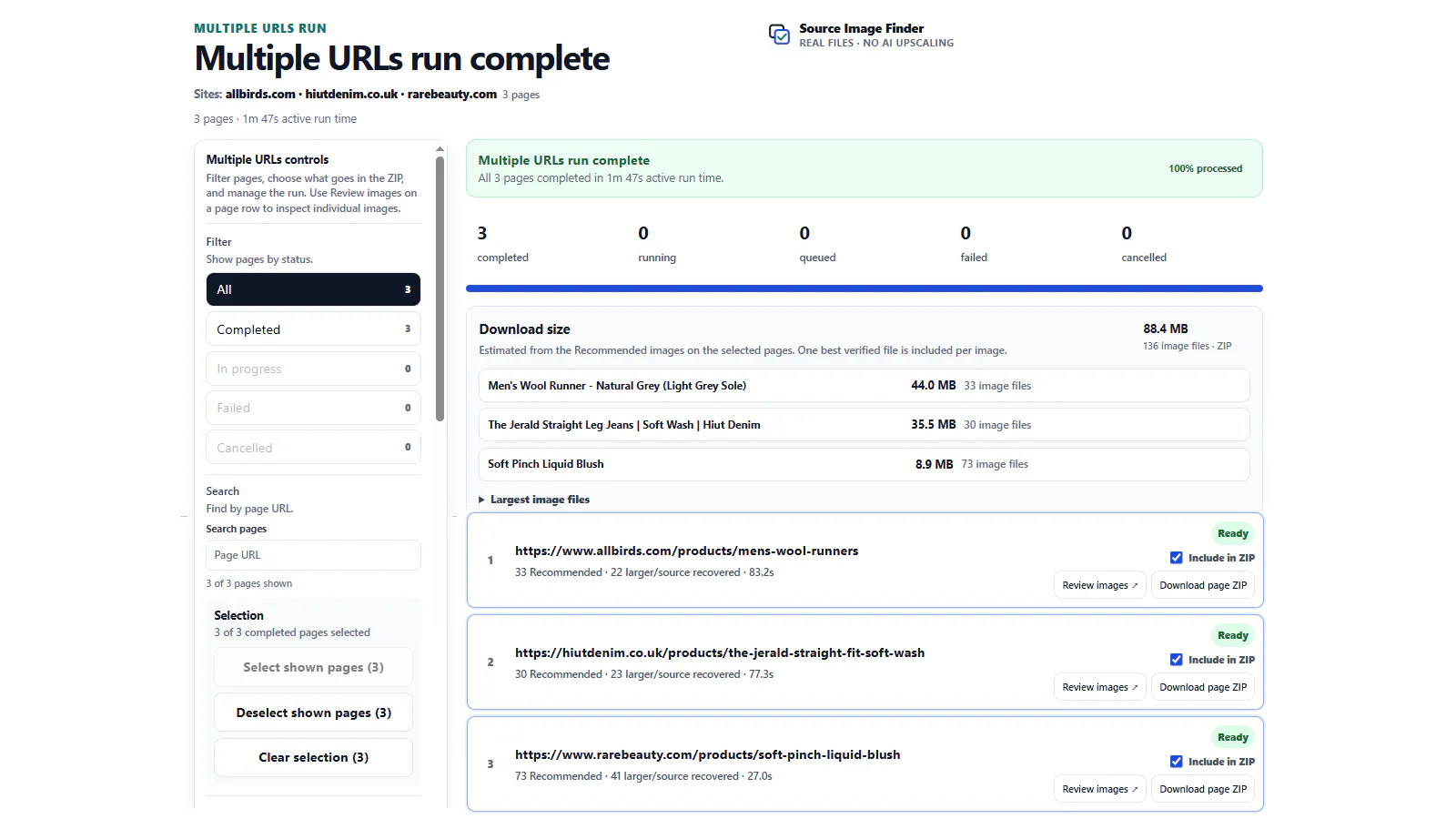Select the In progress filter

click(313, 369)
